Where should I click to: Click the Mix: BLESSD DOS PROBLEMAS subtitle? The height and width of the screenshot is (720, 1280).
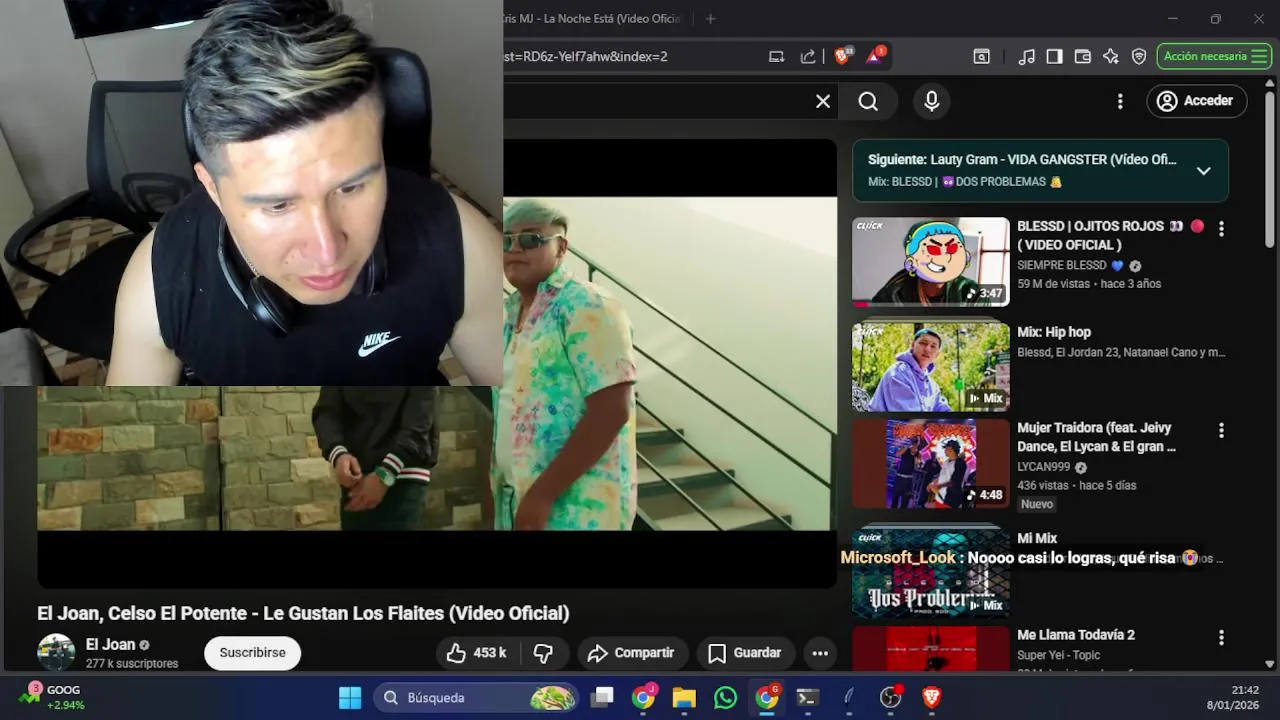[965, 182]
